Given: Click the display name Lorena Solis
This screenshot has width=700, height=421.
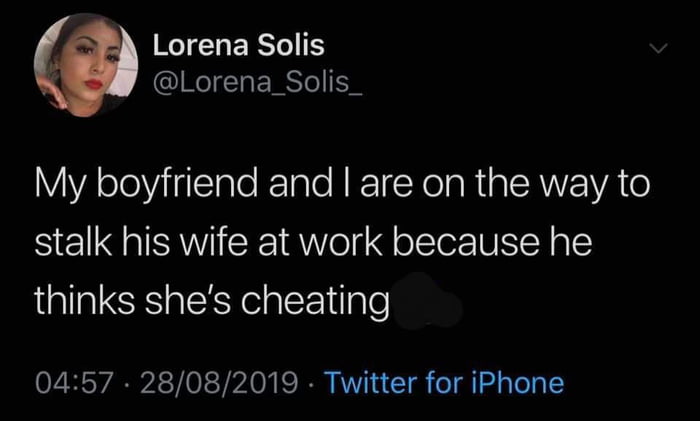Looking at the screenshot, I should click(238, 46).
